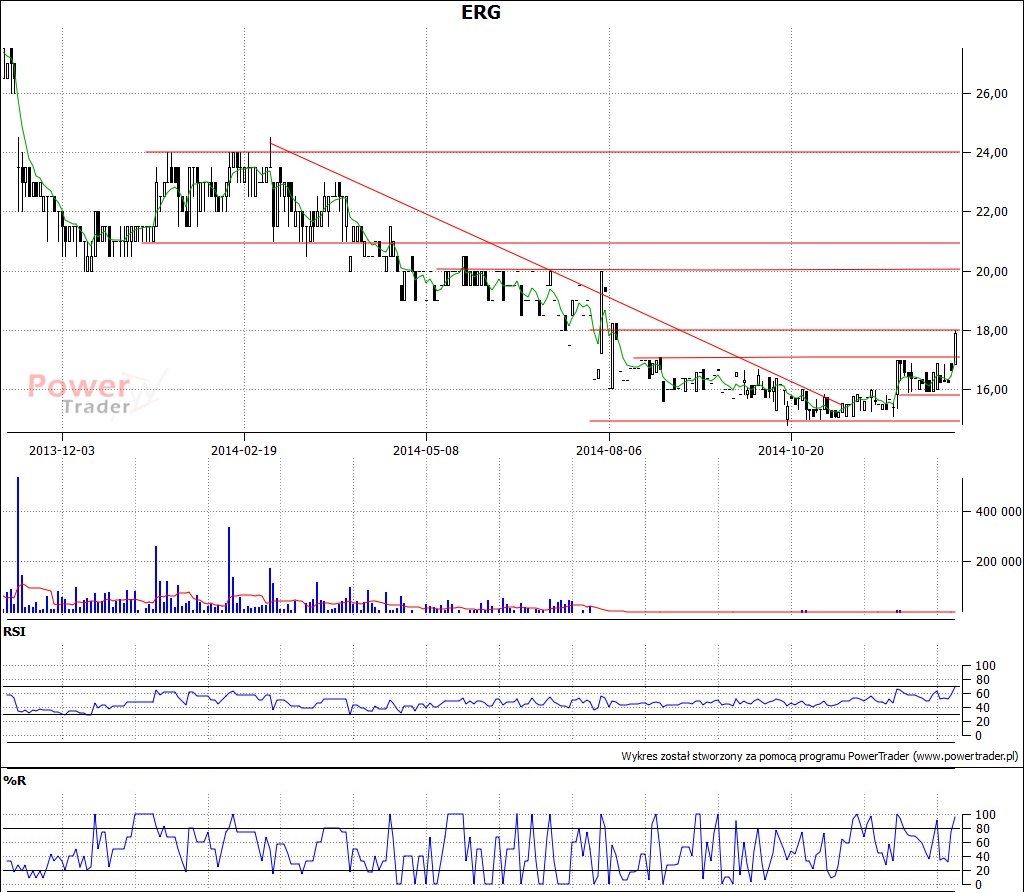Click the last candlestick reaching 18,00
Screen dimensions: 1024x893
(956, 348)
